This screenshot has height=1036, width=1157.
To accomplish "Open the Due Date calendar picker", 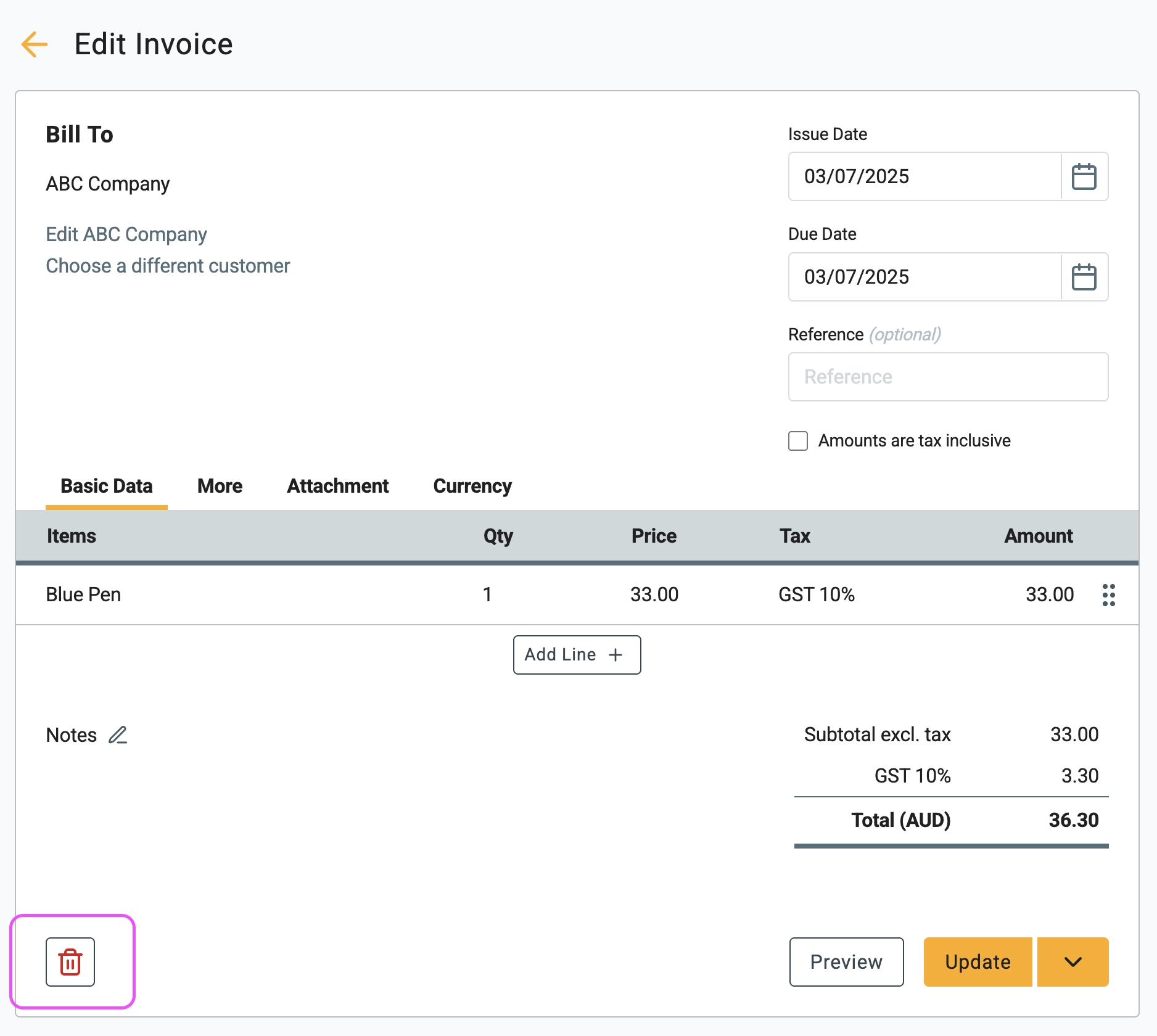I will [1084, 277].
